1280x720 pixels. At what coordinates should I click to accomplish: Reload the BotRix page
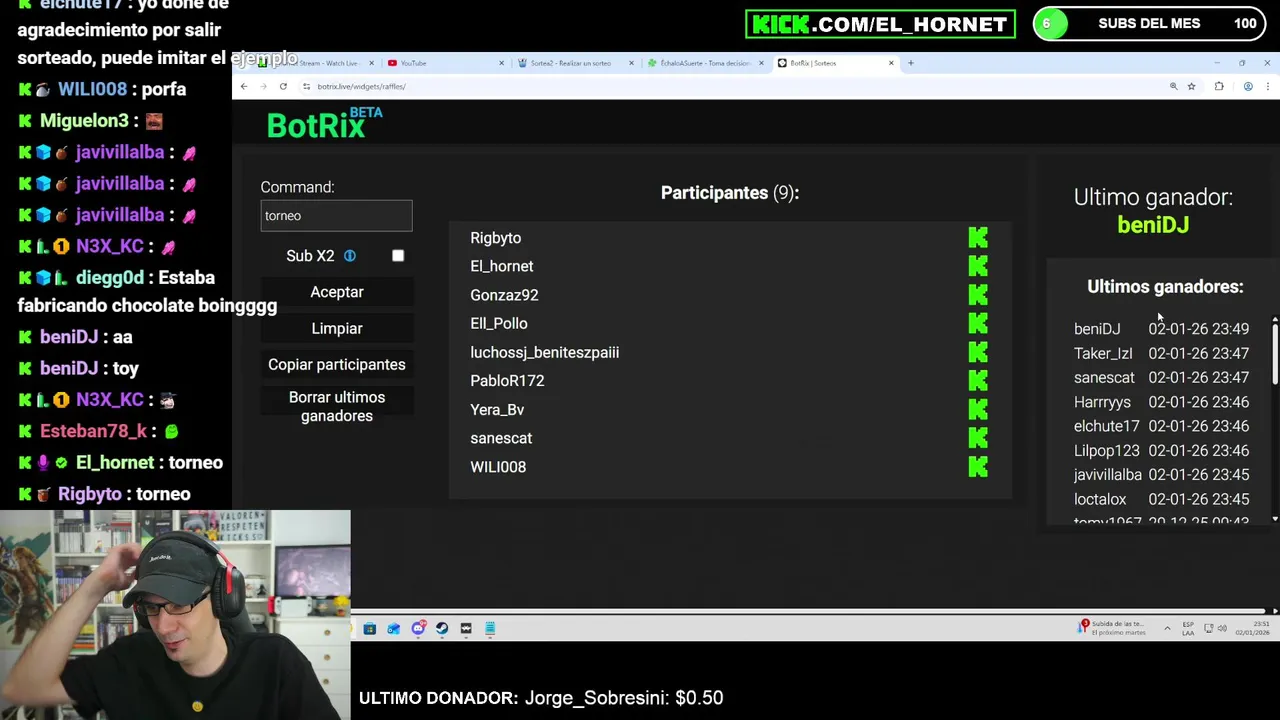(283, 87)
